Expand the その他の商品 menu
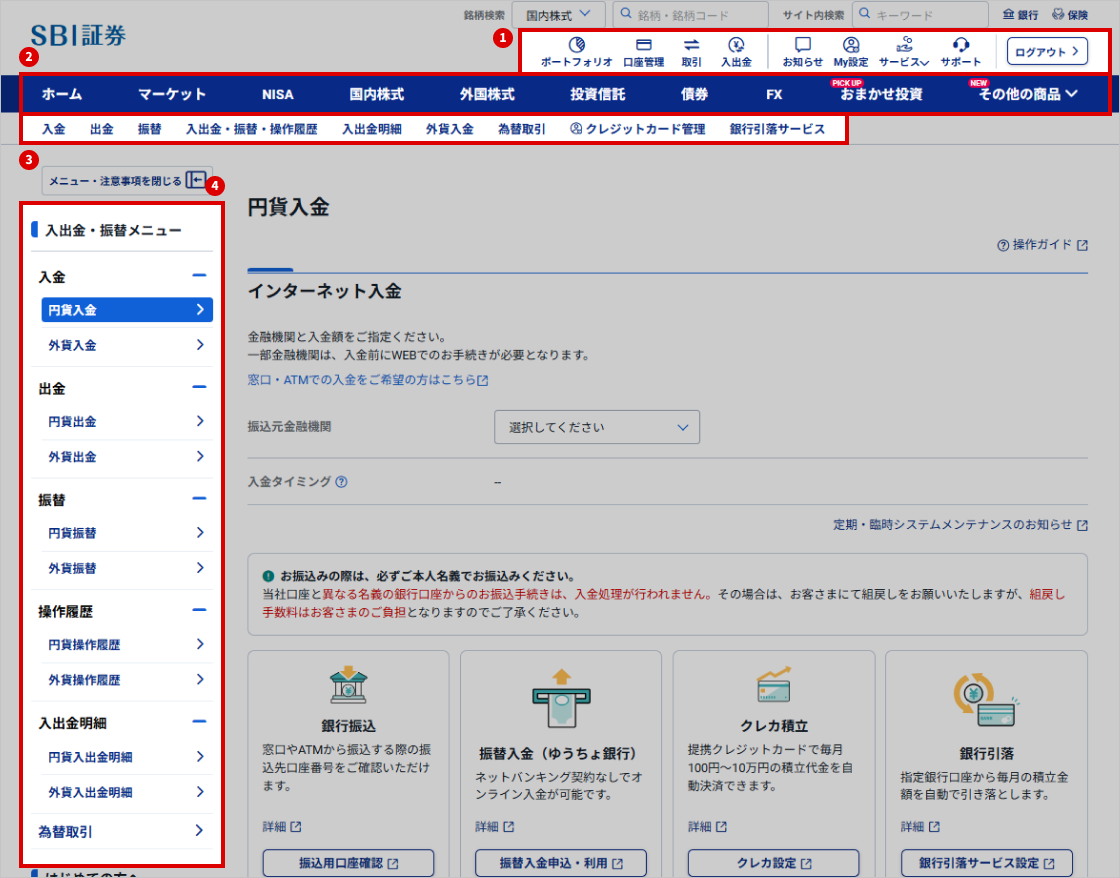The width and height of the screenshot is (1120, 878). pyautogui.click(x=1027, y=94)
